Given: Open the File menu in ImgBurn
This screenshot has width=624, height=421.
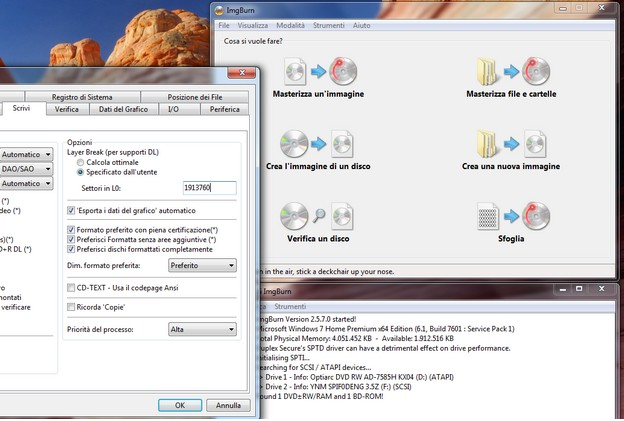Looking at the screenshot, I should tap(224, 25).
